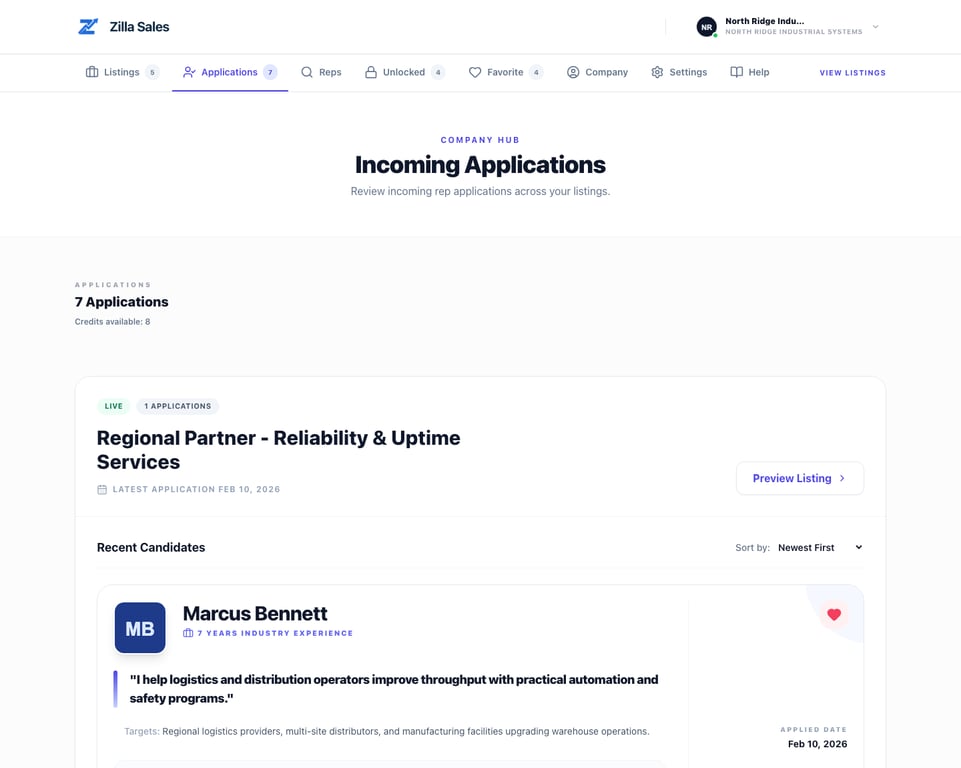The height and width of the screenshot is (768, 961).
Task: Open the Listings tab
Action: 122,72
